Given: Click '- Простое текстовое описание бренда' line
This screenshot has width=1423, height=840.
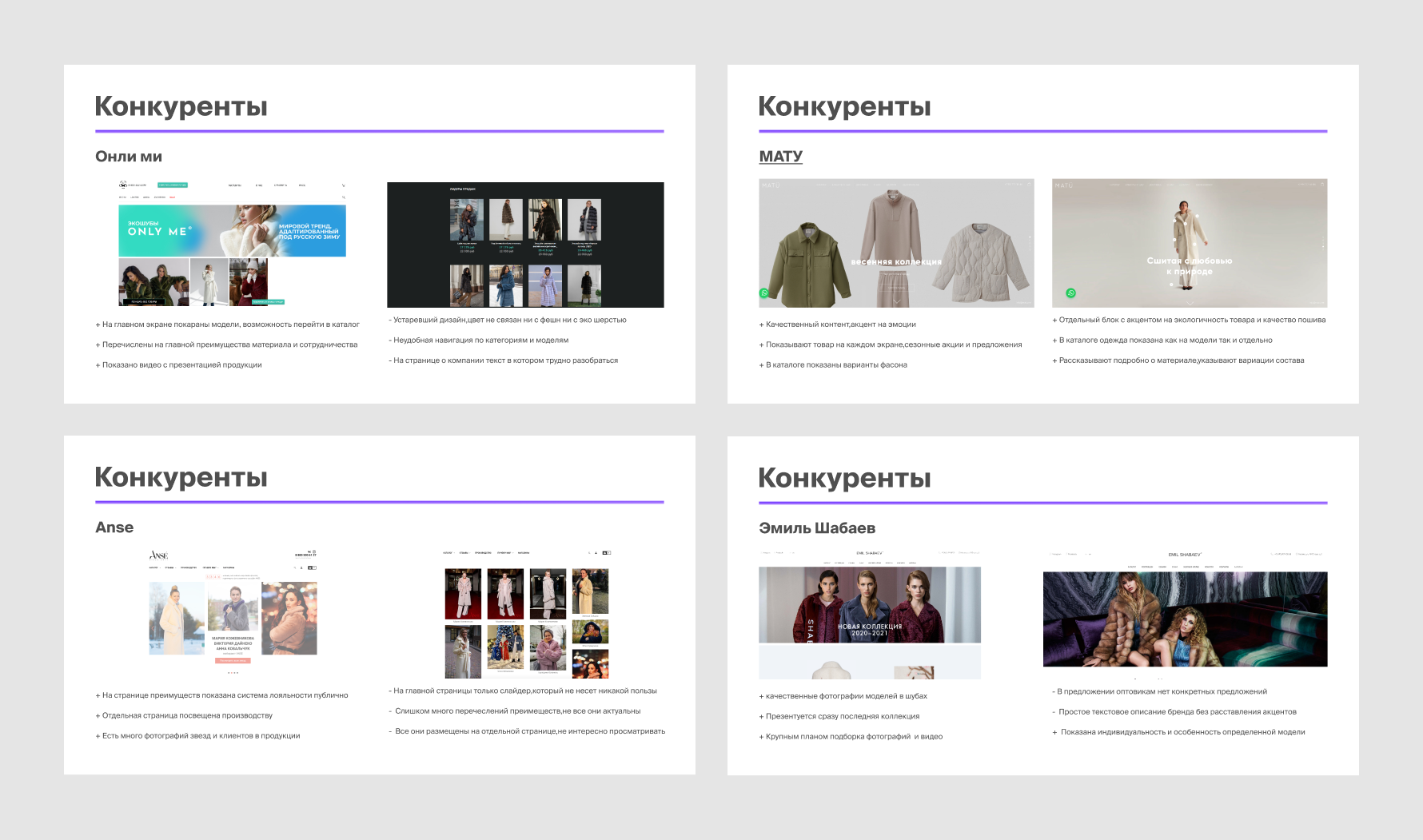Looking at the screenshot, I should (1175, 711).
